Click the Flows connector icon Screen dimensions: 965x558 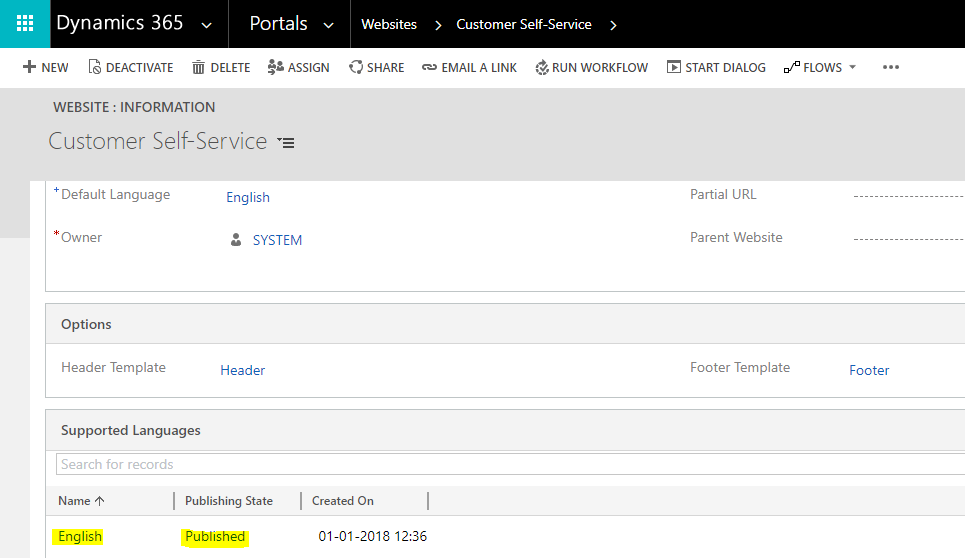791,67
